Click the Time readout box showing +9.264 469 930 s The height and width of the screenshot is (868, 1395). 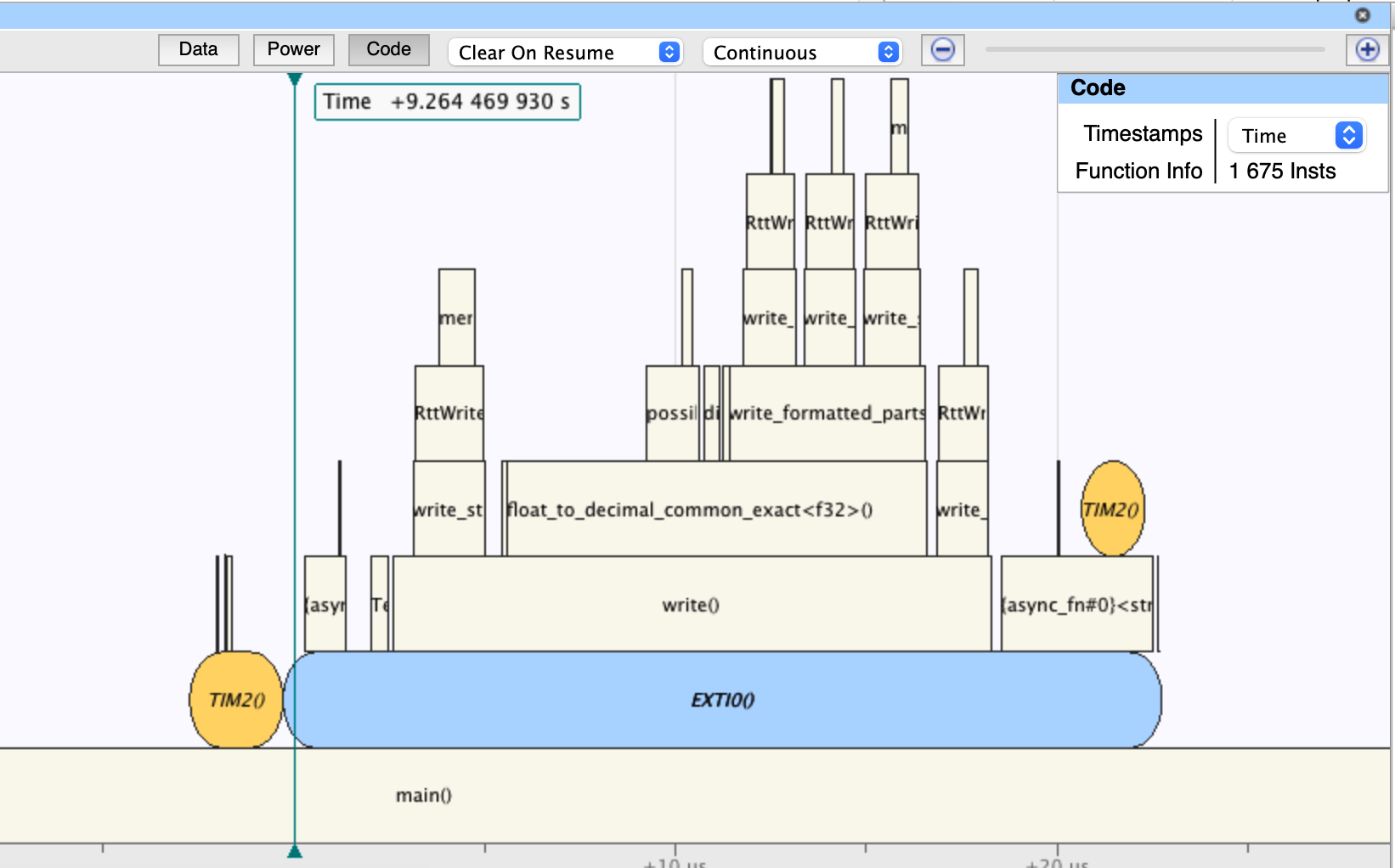448,101
